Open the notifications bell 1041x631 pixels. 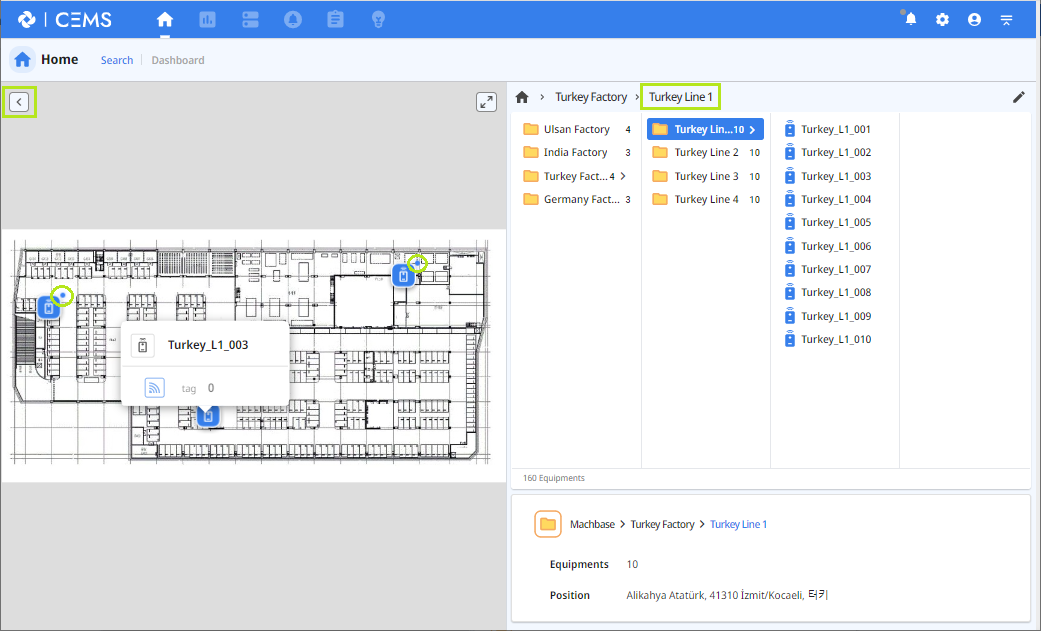pos(910,19)
